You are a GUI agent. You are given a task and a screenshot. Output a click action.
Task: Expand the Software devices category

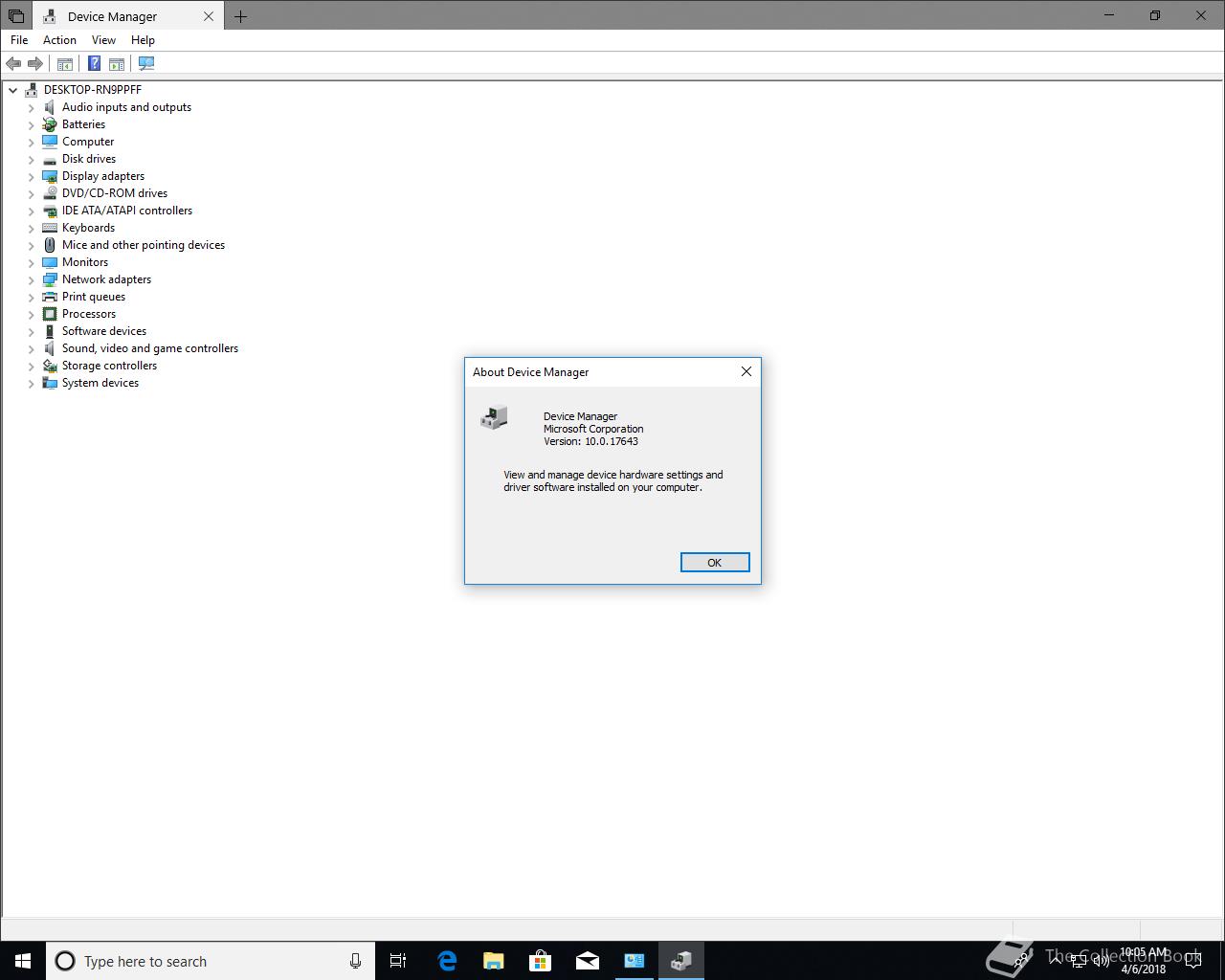pyautogui.click(x=32, y=331)
